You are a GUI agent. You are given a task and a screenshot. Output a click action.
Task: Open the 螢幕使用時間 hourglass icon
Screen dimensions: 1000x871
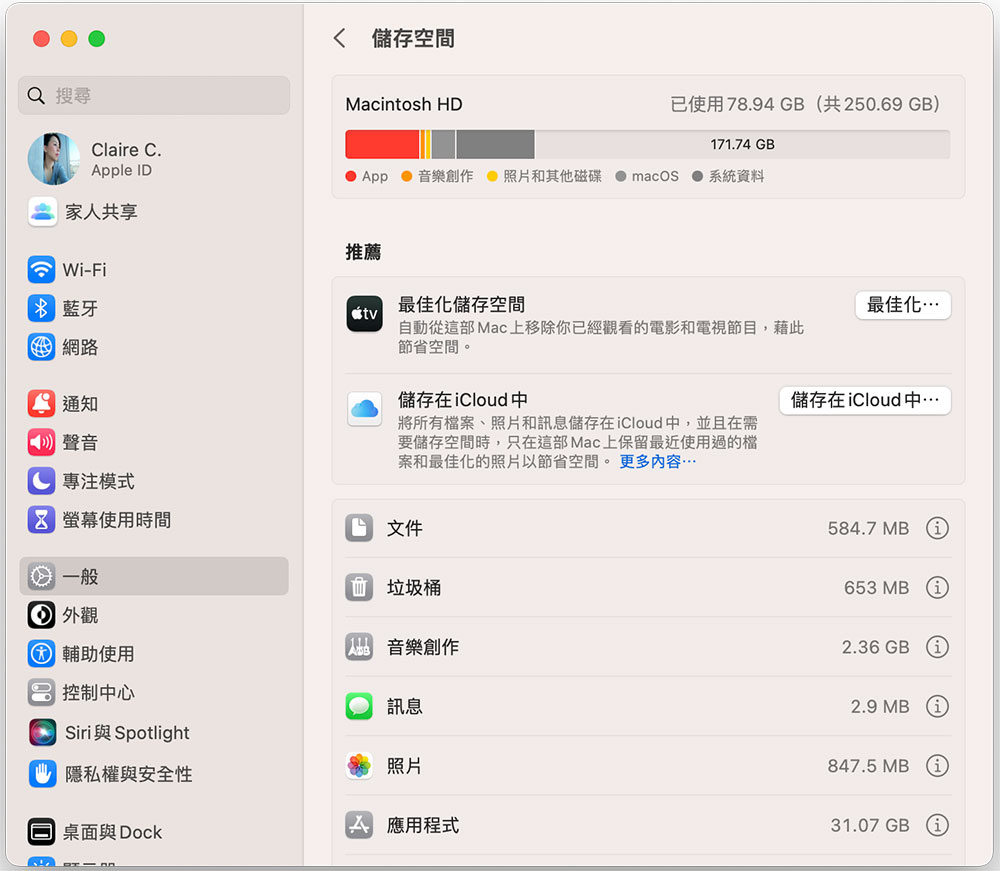point(41,520)
